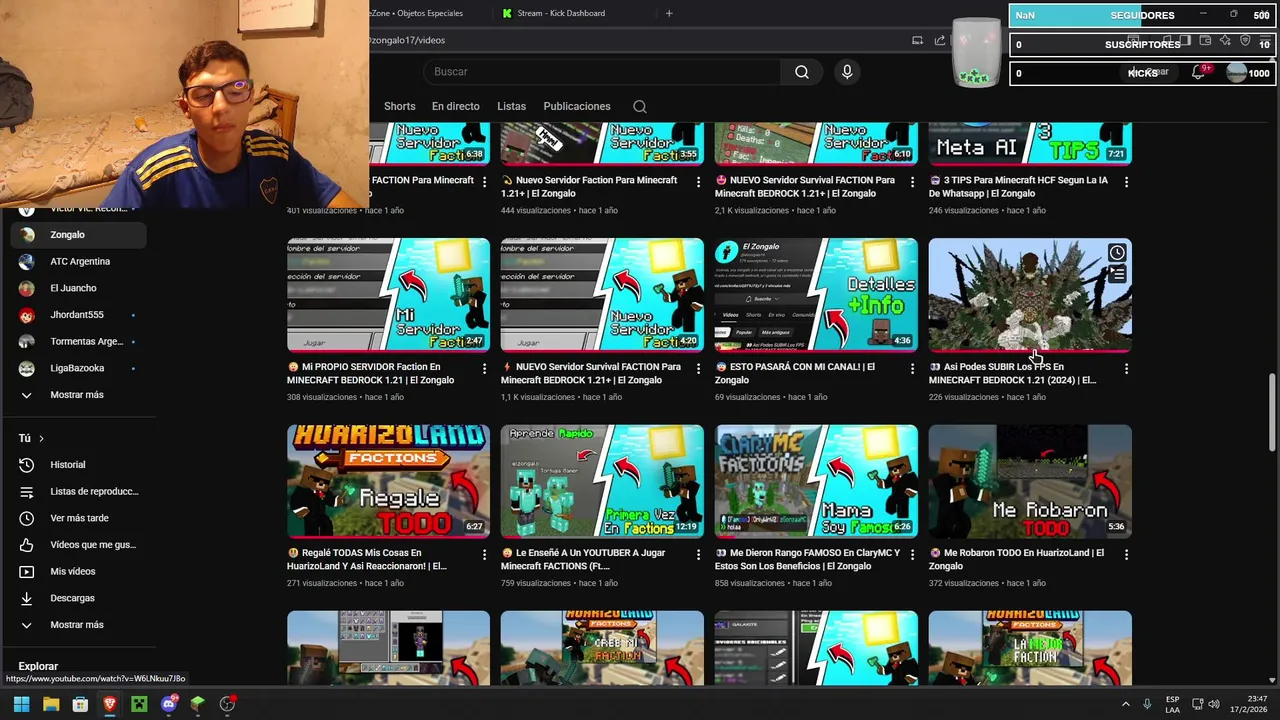Image resolution: width=1280 pixels, height=720 pixels.
Task: Open Tormentas Arge... subscription
Action: coord(78,342)
